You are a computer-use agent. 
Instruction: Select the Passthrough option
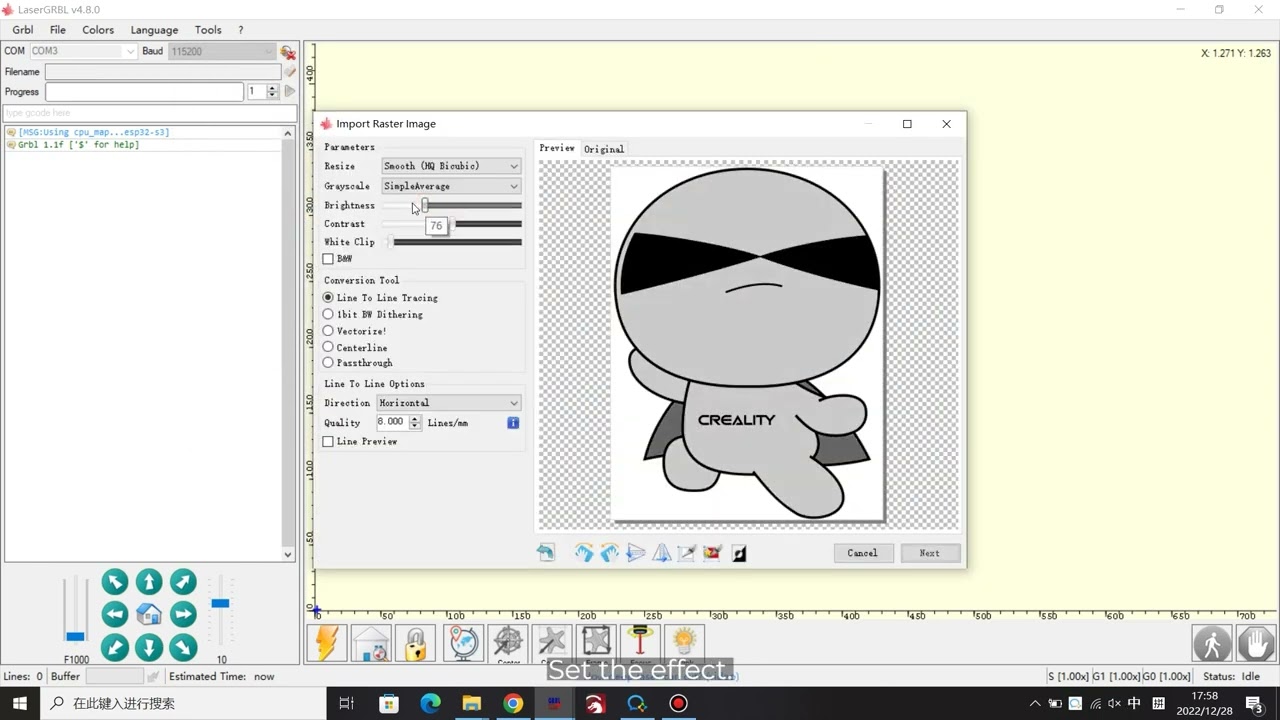click(358, 363)
